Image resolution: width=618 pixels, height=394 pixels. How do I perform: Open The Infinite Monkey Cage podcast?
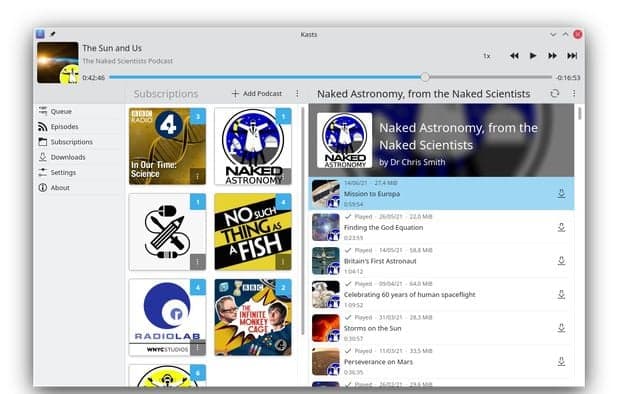253,317
